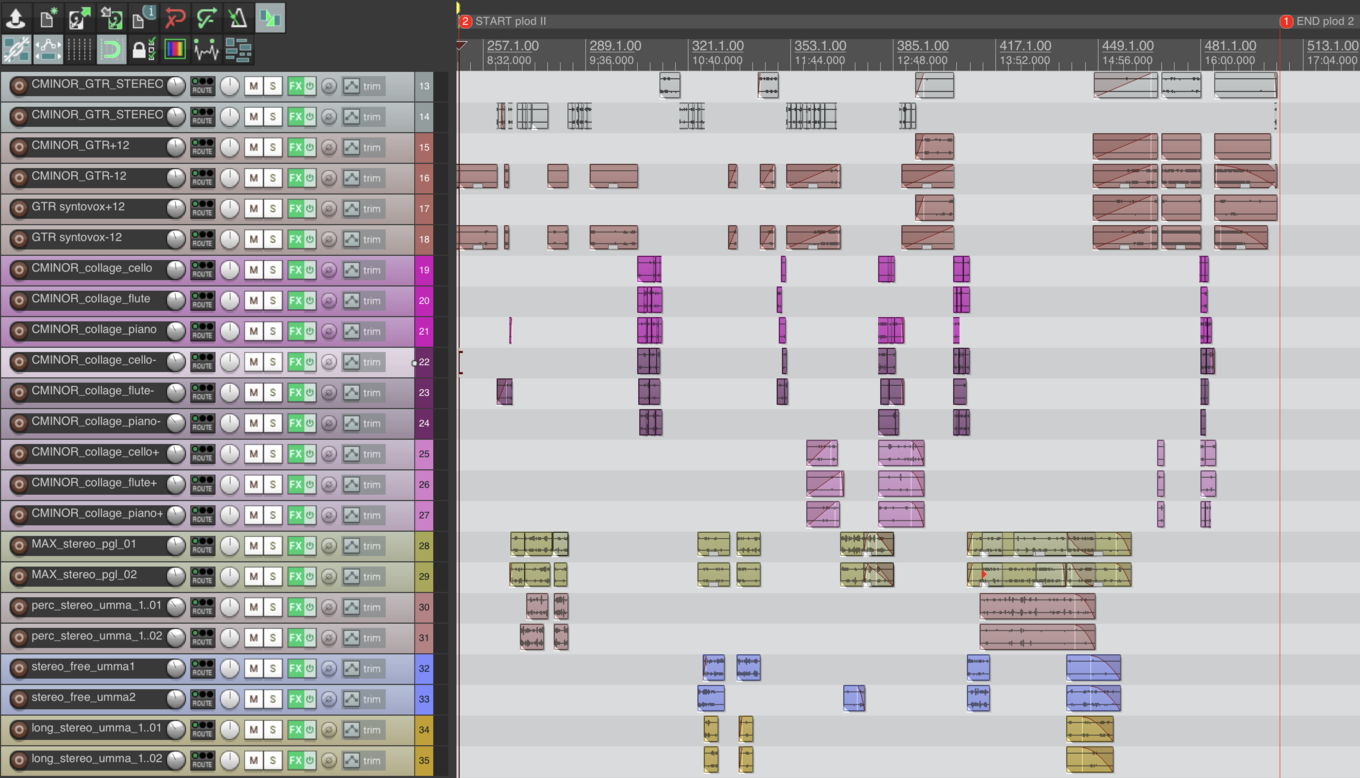Open trim automation mode on GTR syntovox+12
Screen dimensions: 1360x778
pos(372,209)
